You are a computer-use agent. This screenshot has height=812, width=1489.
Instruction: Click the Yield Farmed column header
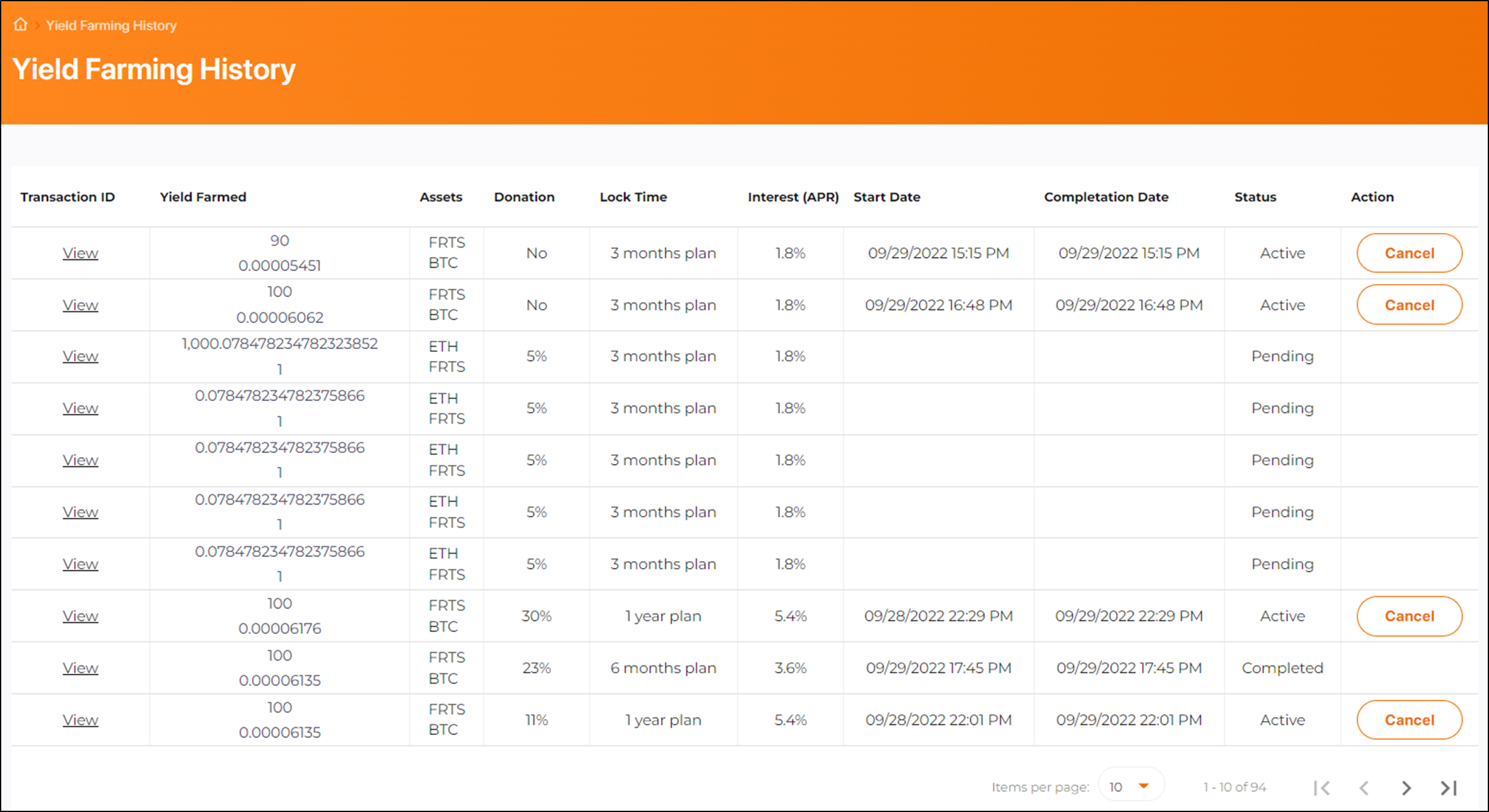click(x=203, y=197)
